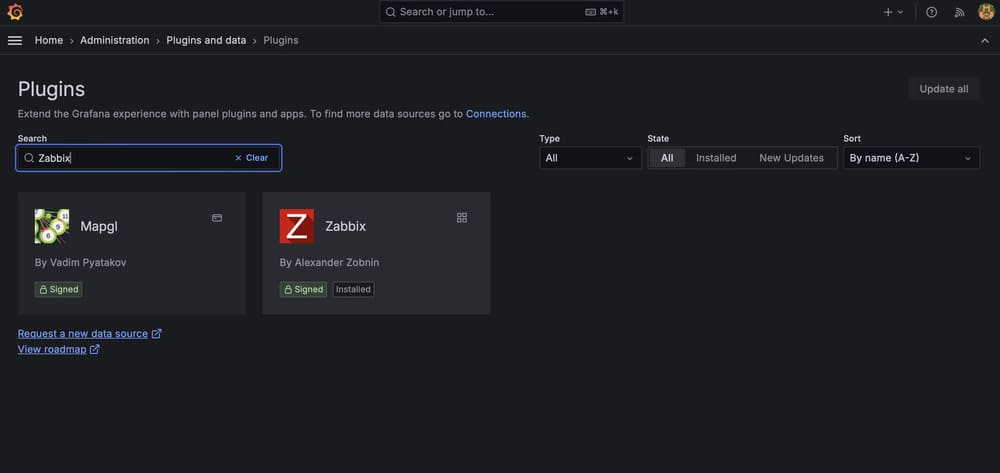The height and width of the screenshot is (473, 1000).
Task: Click the Mapgl panel type icon
Action: coord(217,218)
